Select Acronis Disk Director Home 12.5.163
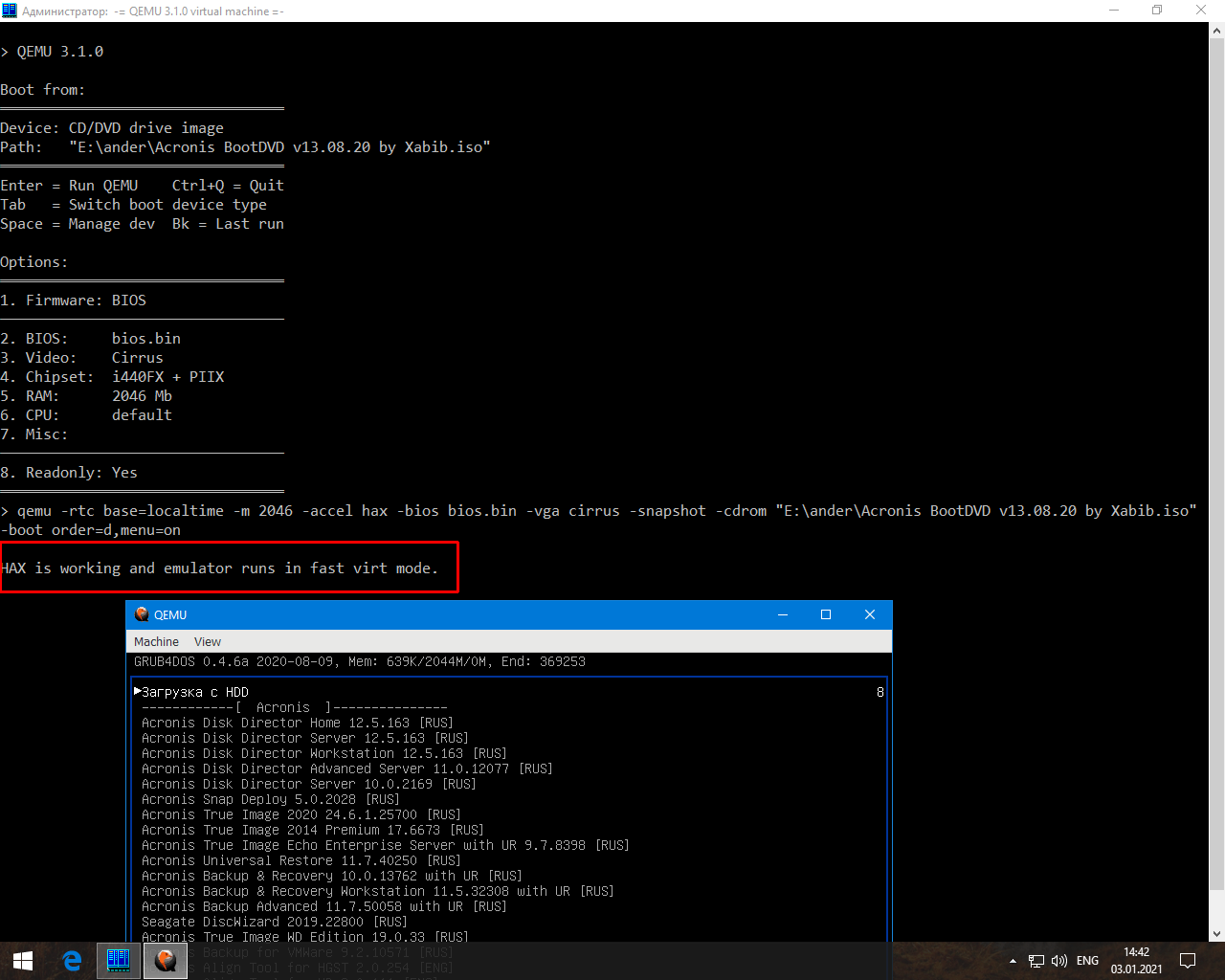Image resolution: width=1225 pixels, height=980 pixels. click(298, 723)
